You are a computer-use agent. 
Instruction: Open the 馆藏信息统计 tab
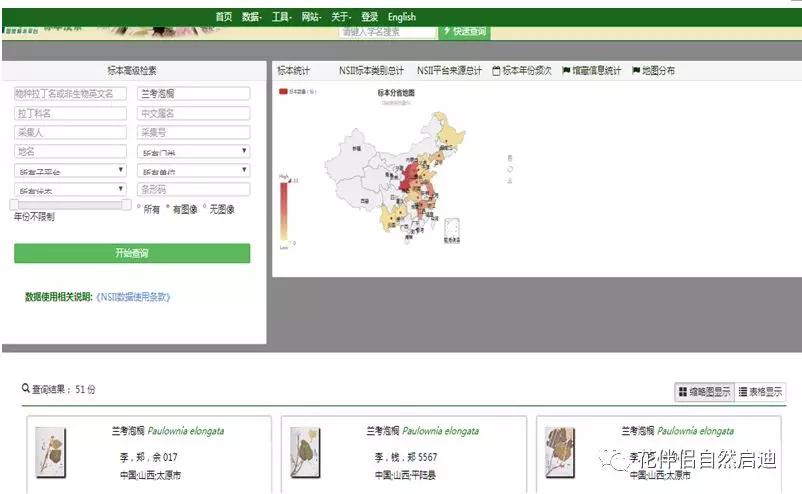(x=592, y=71)
